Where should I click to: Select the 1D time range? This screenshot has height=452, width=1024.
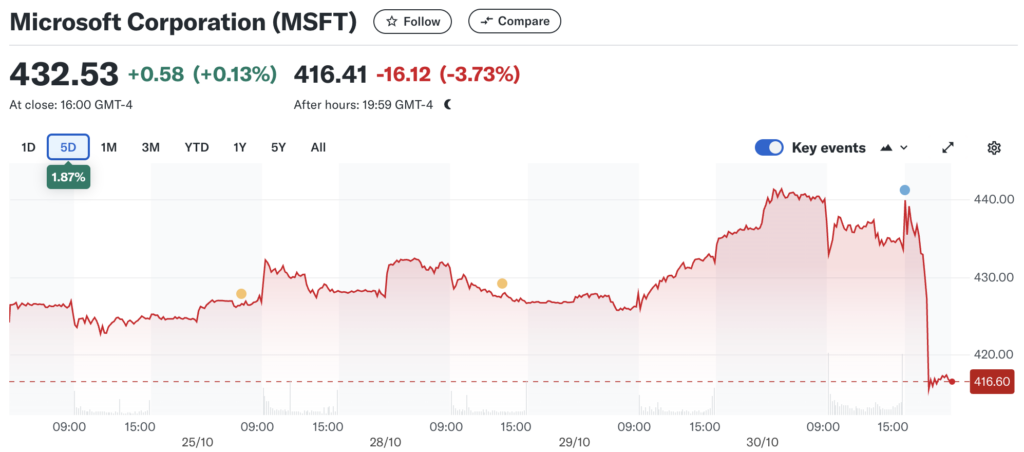[28, 148]
